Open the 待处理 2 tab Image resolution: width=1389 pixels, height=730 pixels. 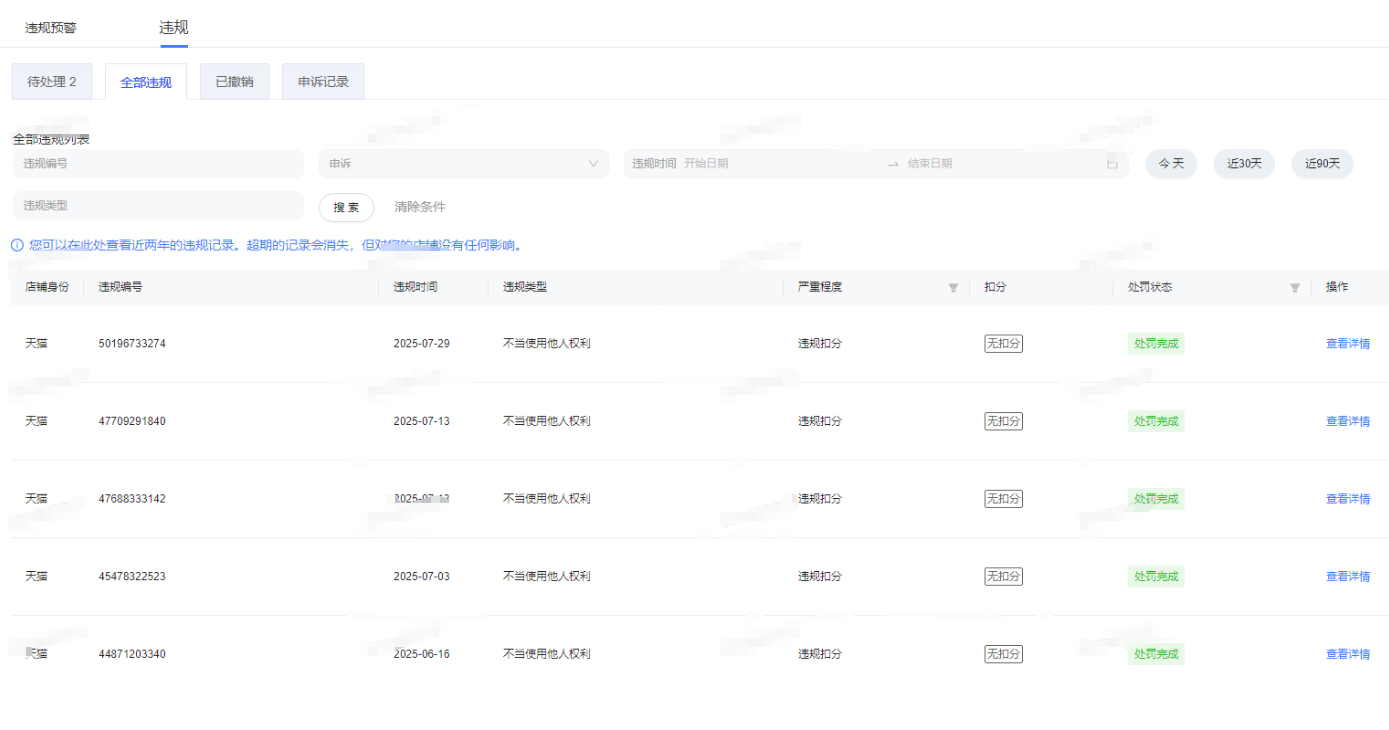click(x=52, y=82)
